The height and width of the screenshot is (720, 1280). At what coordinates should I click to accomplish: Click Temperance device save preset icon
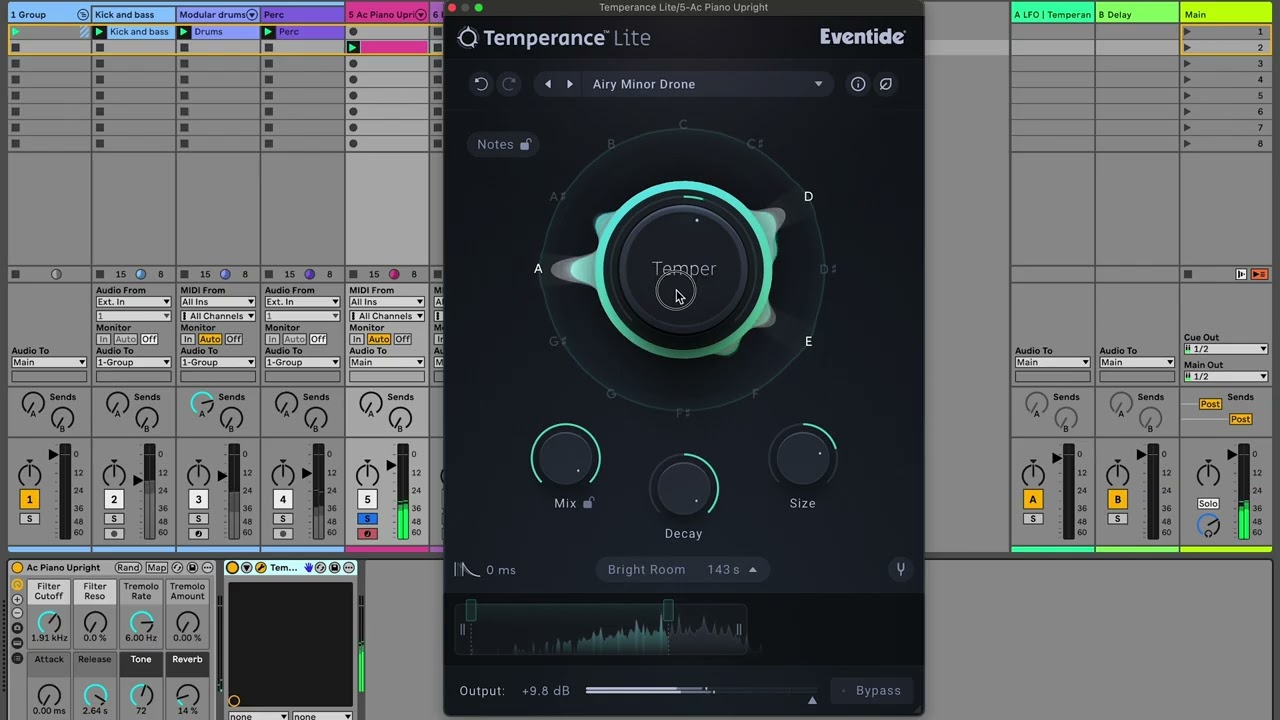tap(335, 568)
